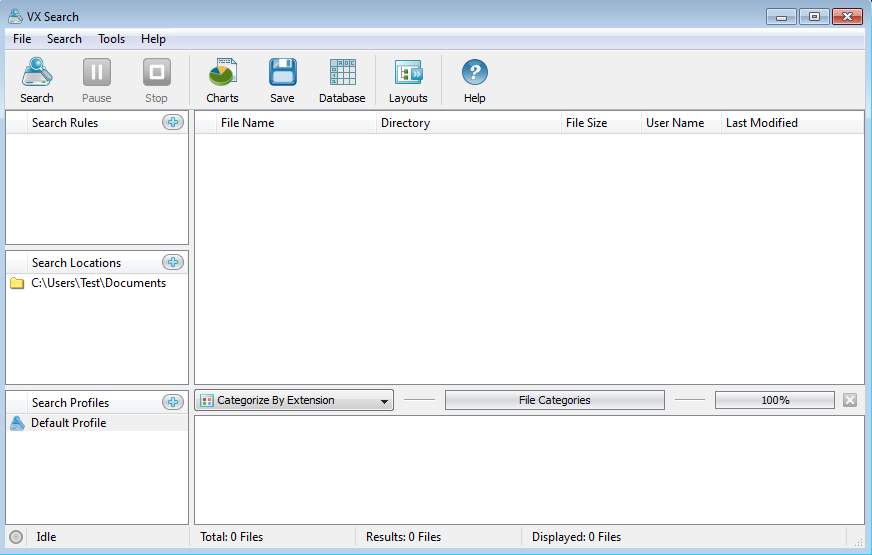872x555 pixels.
Task: Open the Tools menu
Action: (112, 39)
